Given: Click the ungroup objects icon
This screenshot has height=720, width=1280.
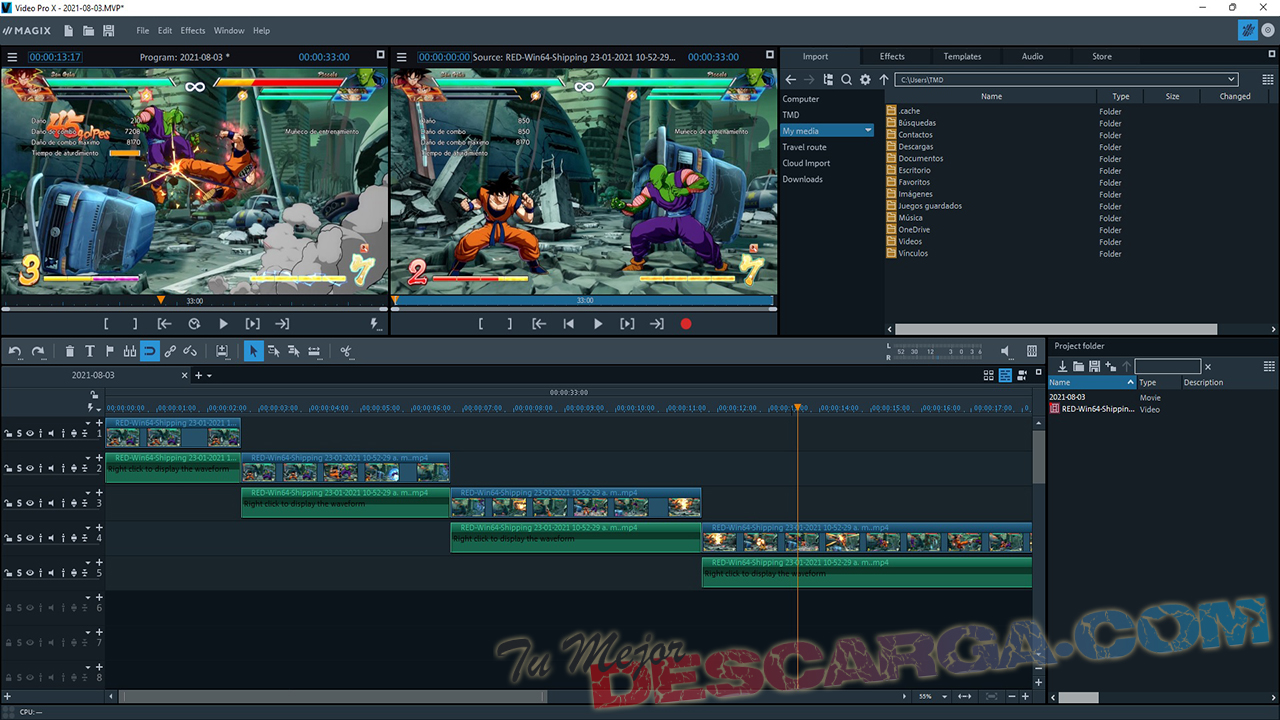Looking at the screenshot, I should (190, 351).
